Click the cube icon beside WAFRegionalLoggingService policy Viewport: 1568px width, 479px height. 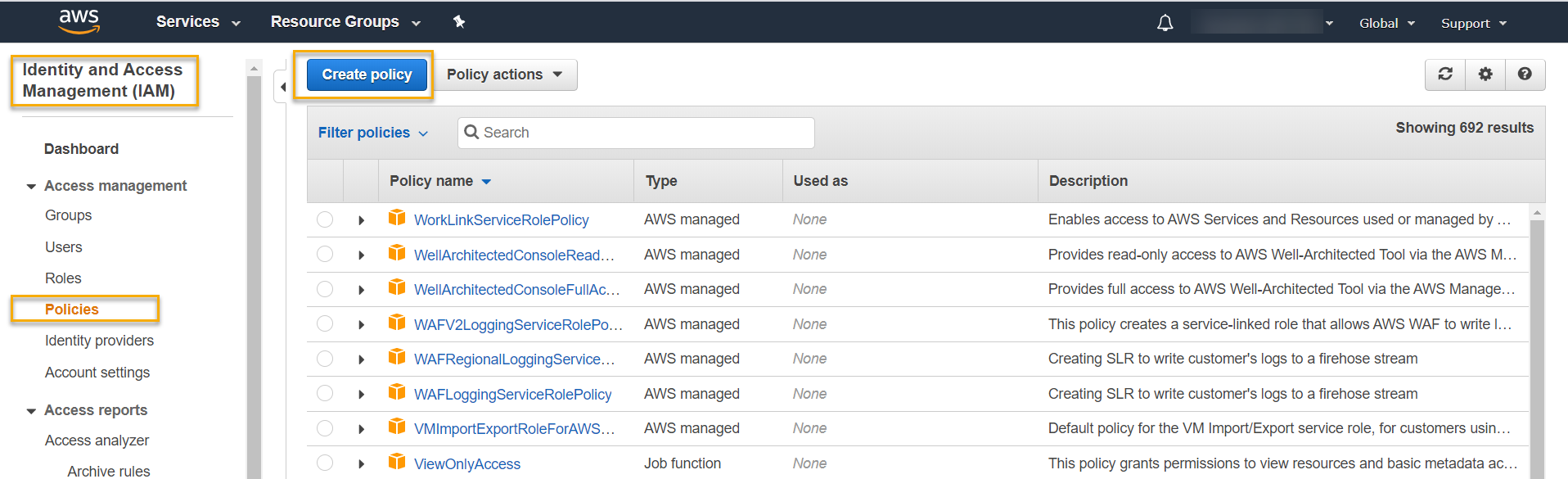coord(397,357)
